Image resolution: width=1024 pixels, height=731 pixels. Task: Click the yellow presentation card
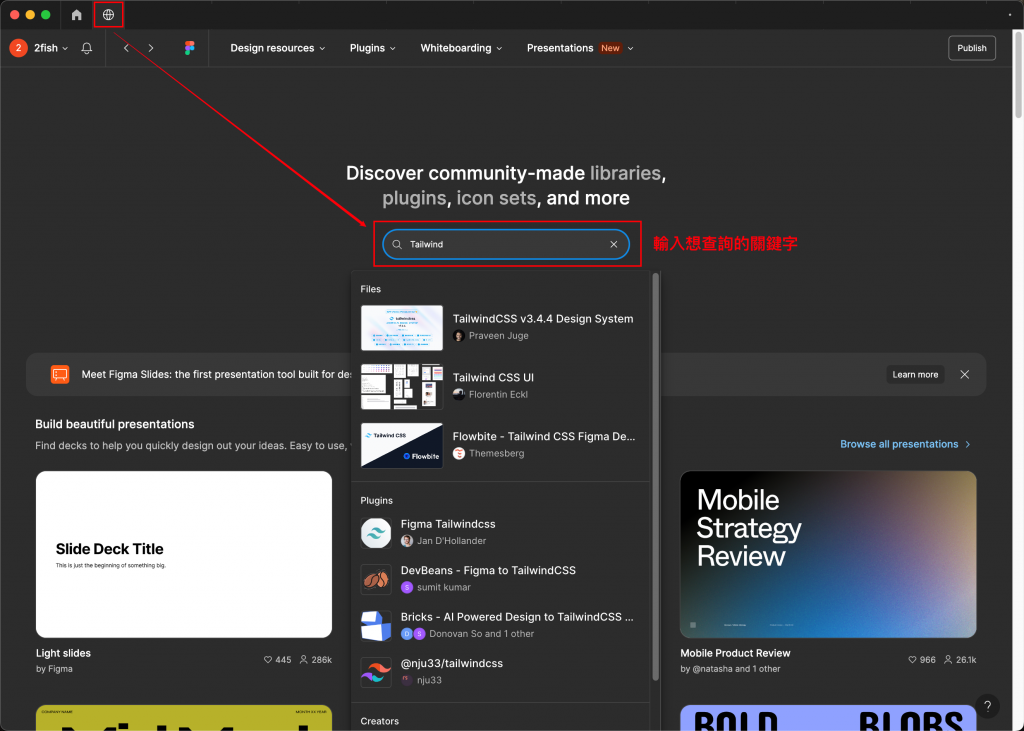tap(184, 718)
